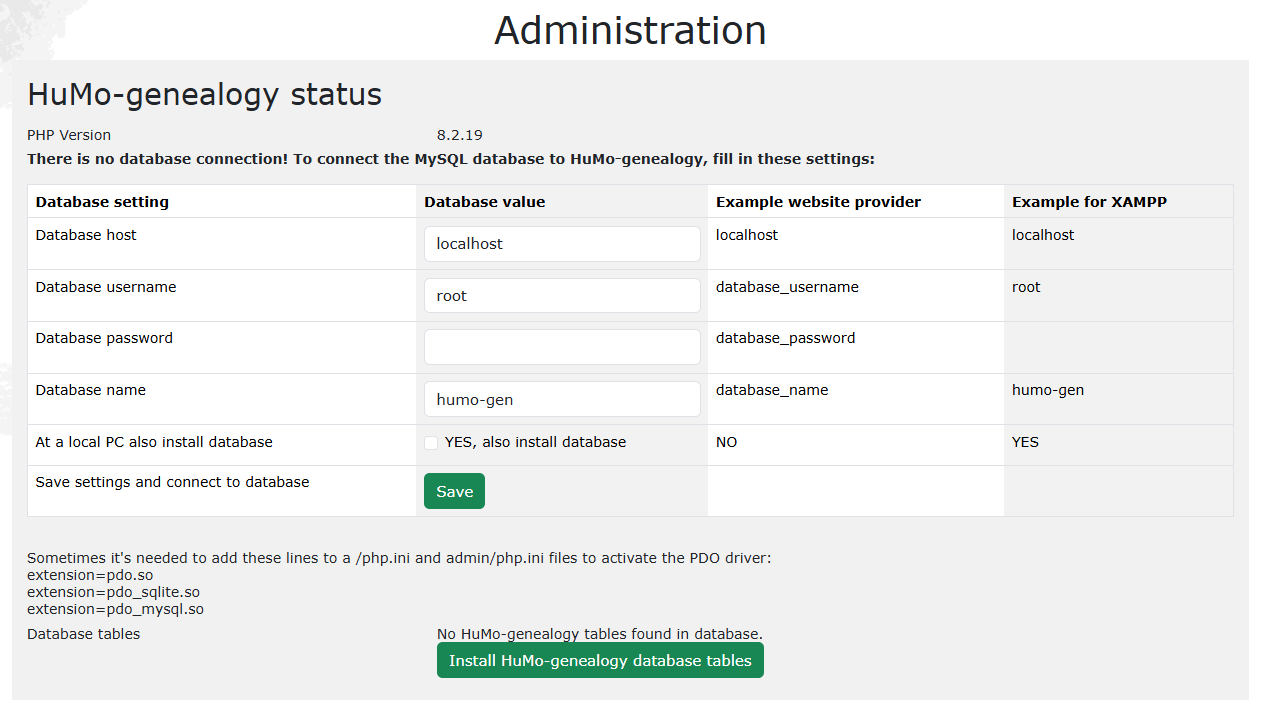Click the 'PHP Version' label

click(x=69, y=135)
